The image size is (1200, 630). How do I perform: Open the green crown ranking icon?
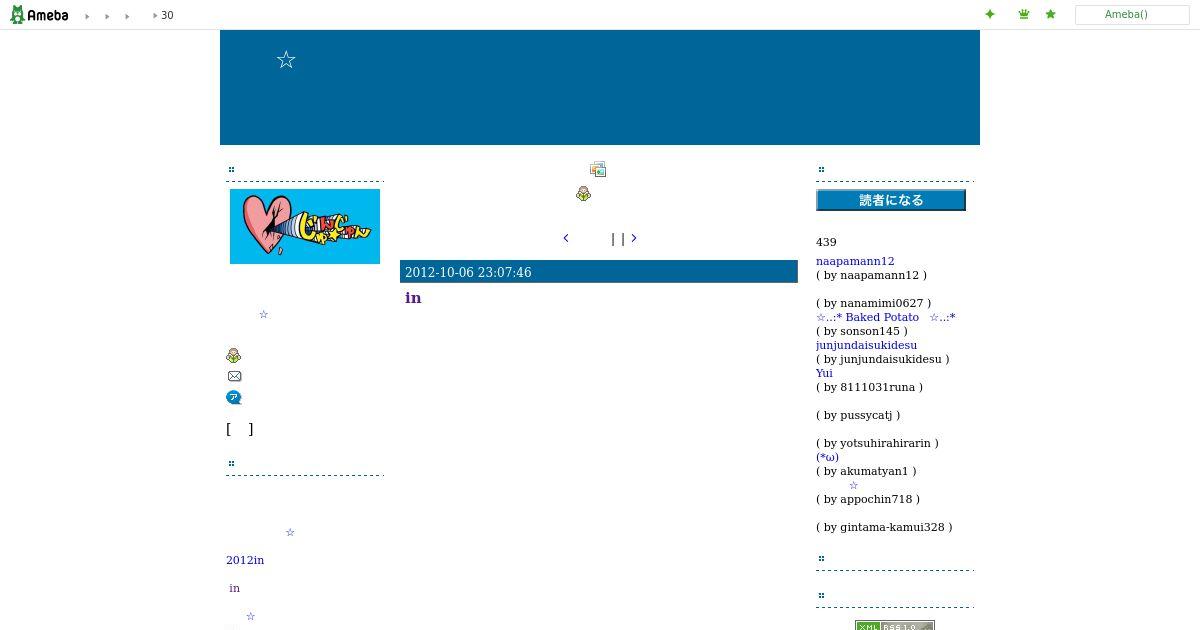(1024, 14)
